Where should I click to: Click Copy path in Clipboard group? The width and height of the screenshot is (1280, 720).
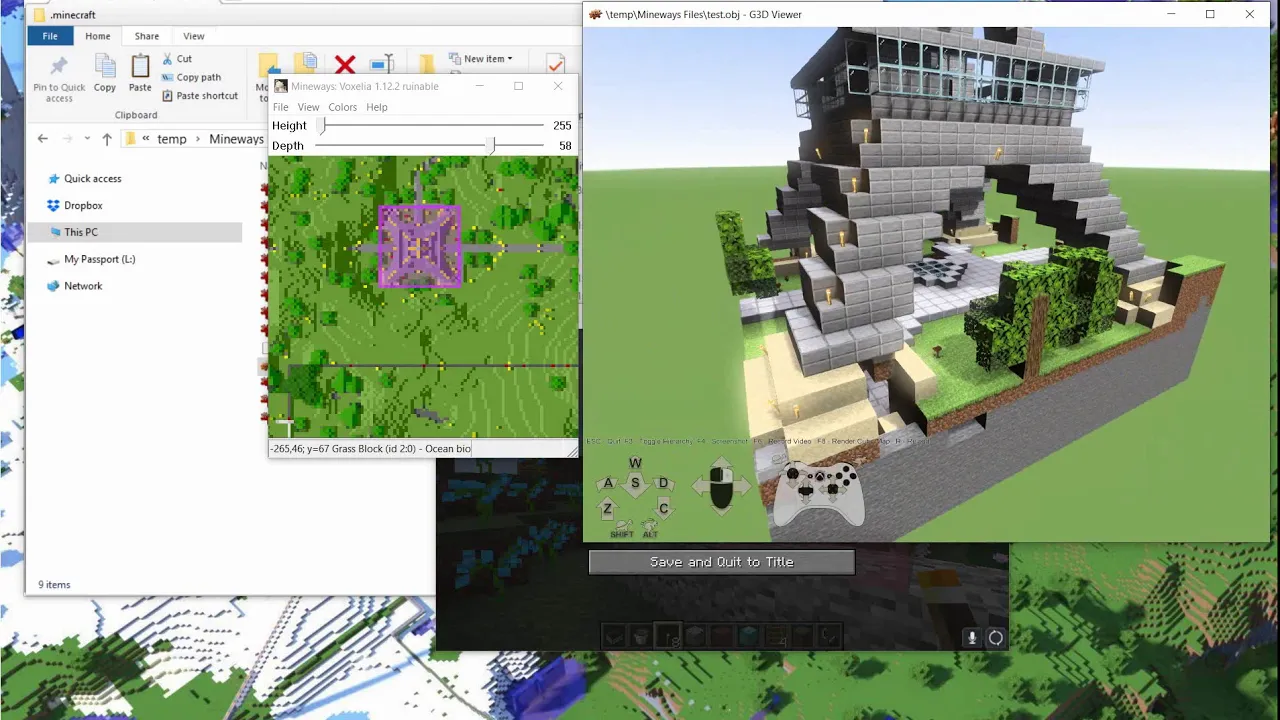191,77
